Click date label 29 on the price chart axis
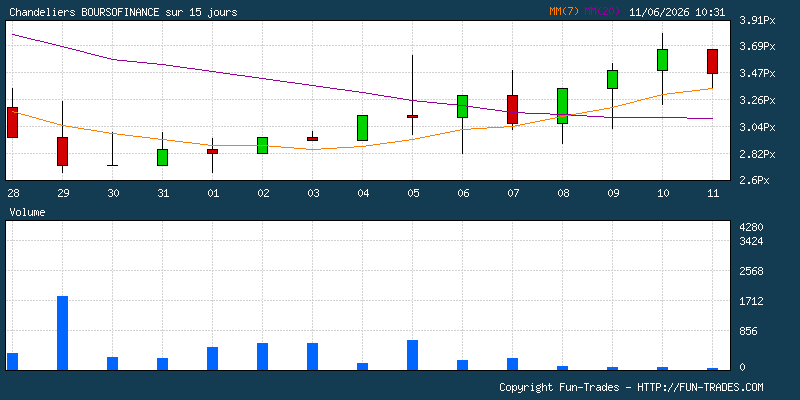This screenshot has width=800, height=400. 63,193
